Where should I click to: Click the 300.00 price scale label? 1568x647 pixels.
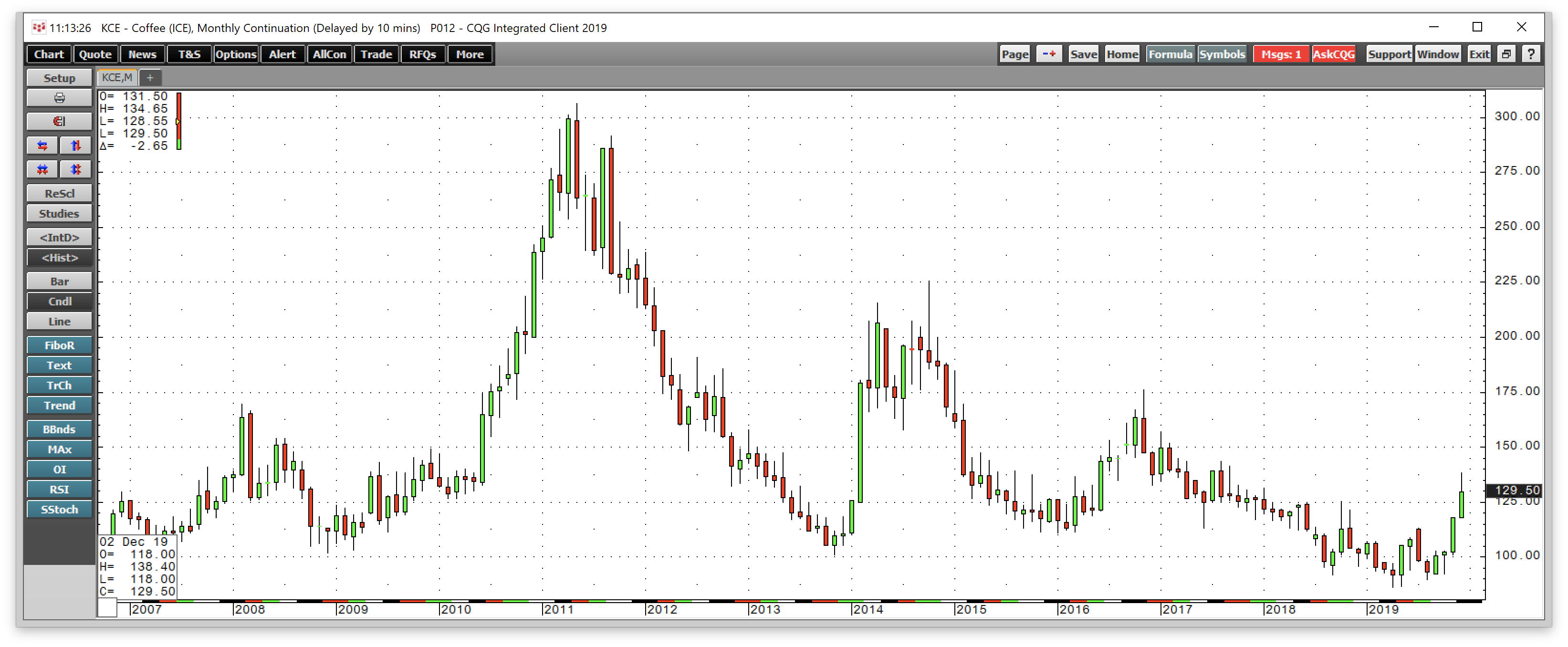point(1517,116)
